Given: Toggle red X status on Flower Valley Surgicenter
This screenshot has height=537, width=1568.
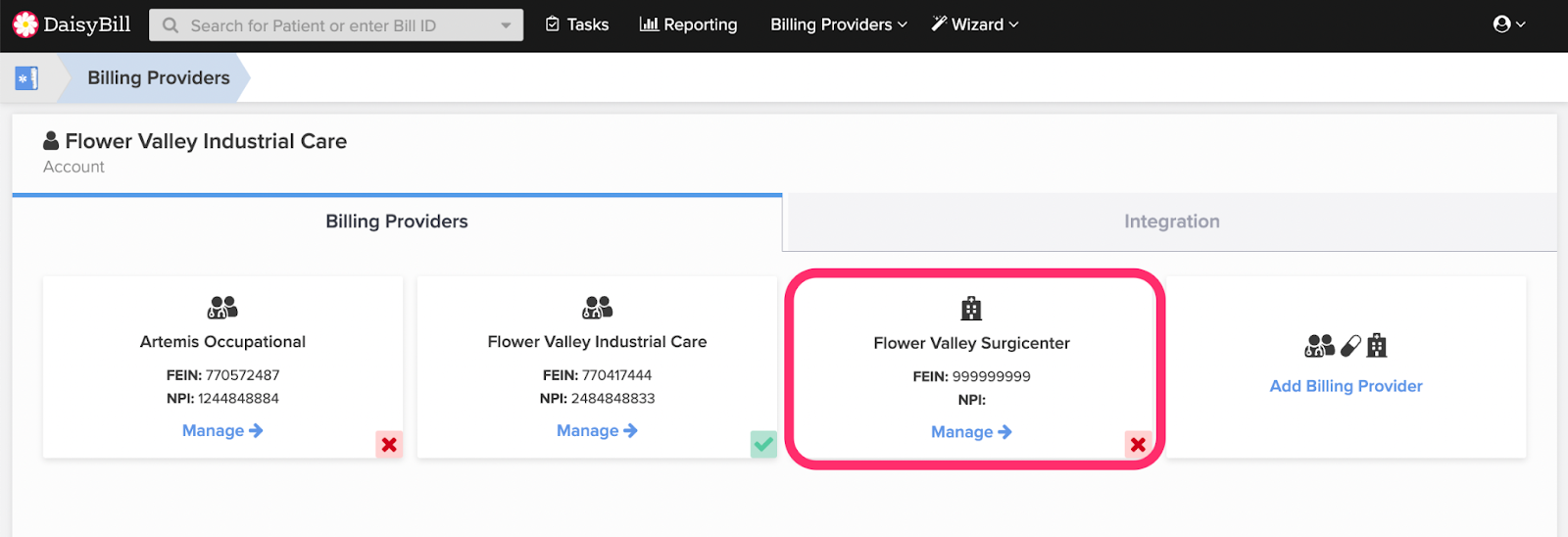Looking at the screenshot, I should point(1138,445).
